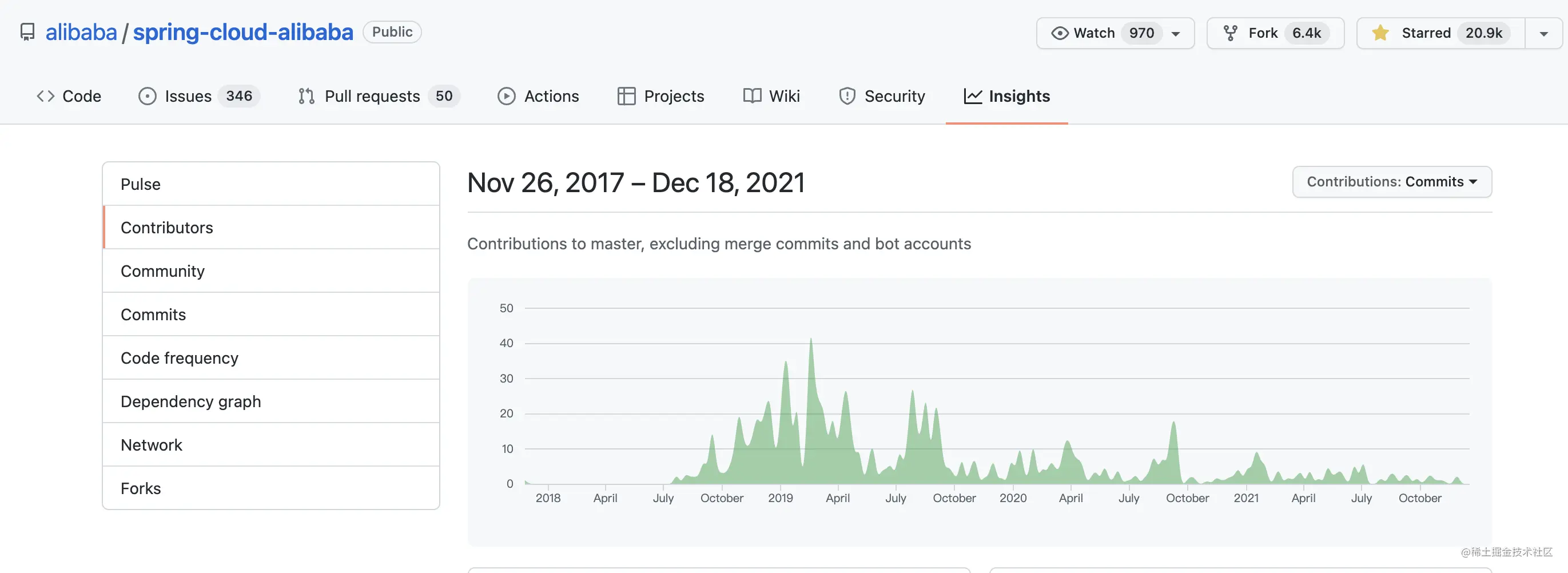Click the Watch button
1568x573 pixels.
1116,34
